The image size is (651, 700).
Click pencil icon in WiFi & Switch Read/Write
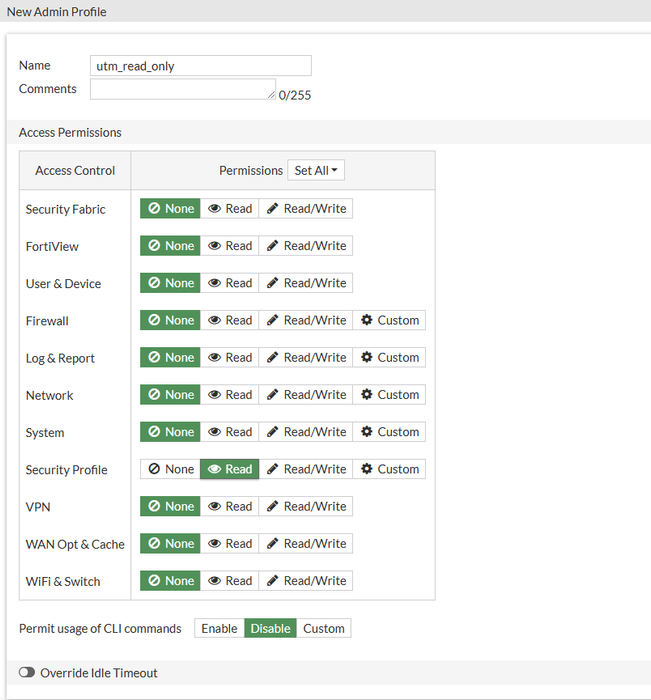point(273,581)
